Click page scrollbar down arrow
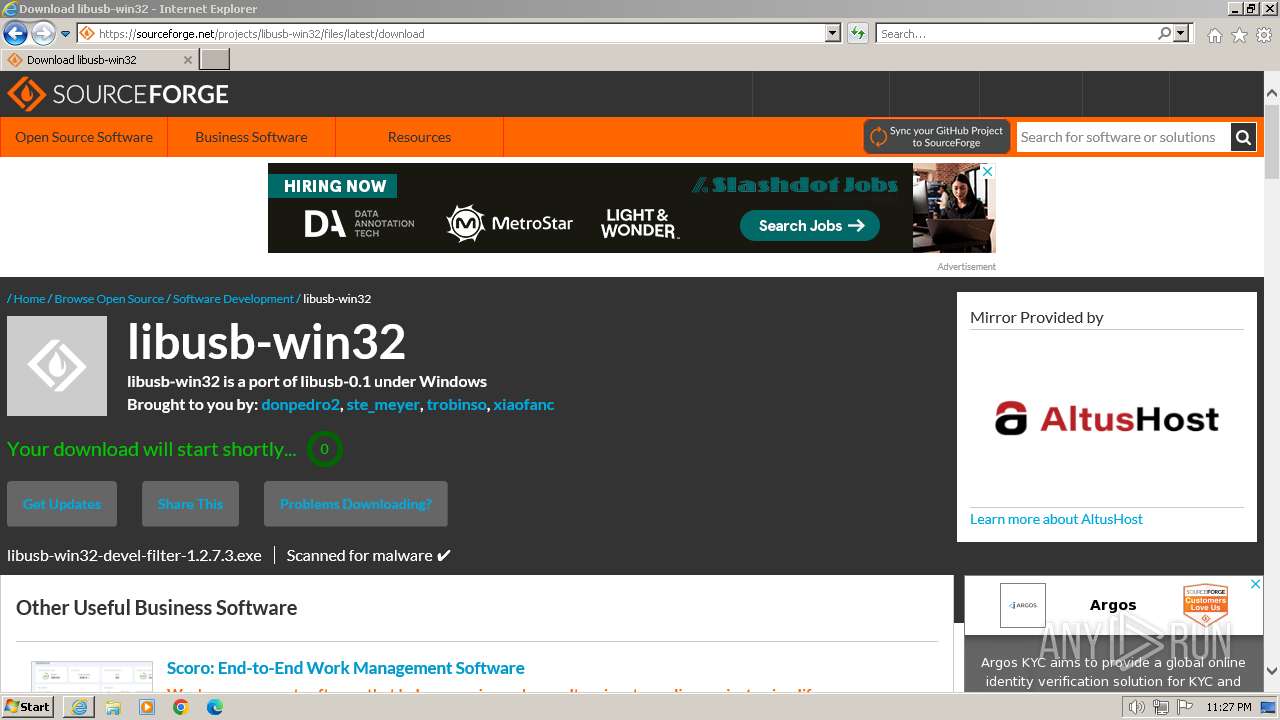 coord(1272,671)
